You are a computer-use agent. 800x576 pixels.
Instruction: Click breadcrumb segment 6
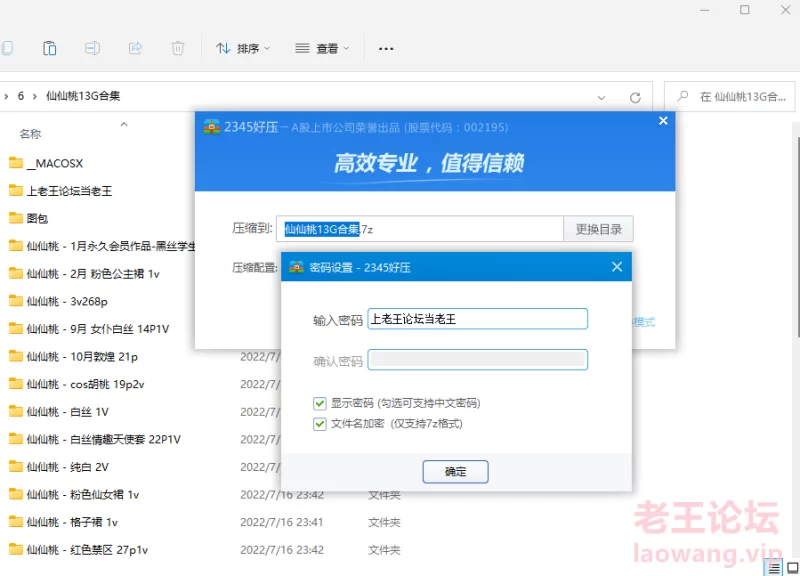pyautogui.click(x=21, y=96)
